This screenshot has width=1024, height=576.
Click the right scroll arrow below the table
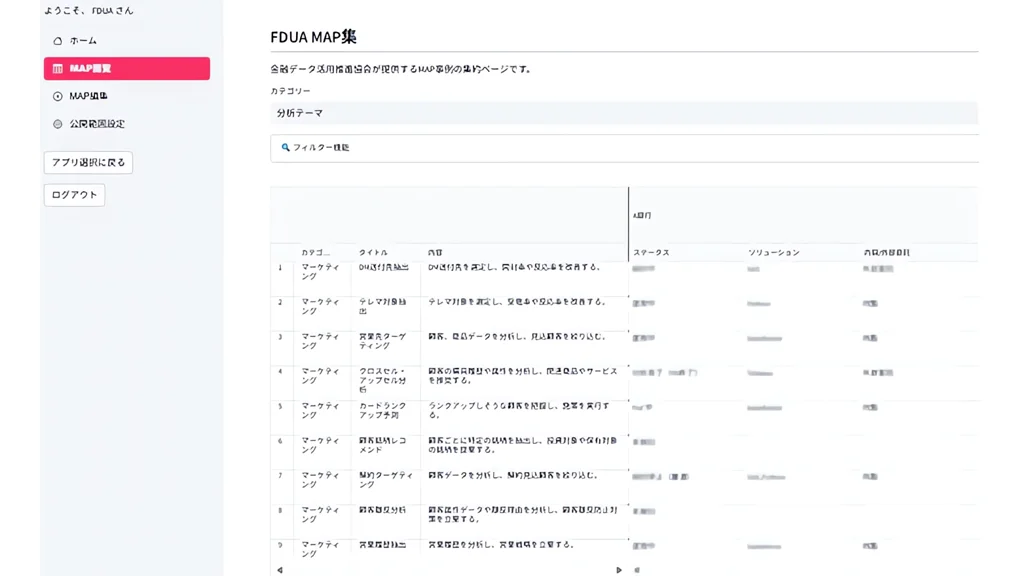(x=619, y=570)
